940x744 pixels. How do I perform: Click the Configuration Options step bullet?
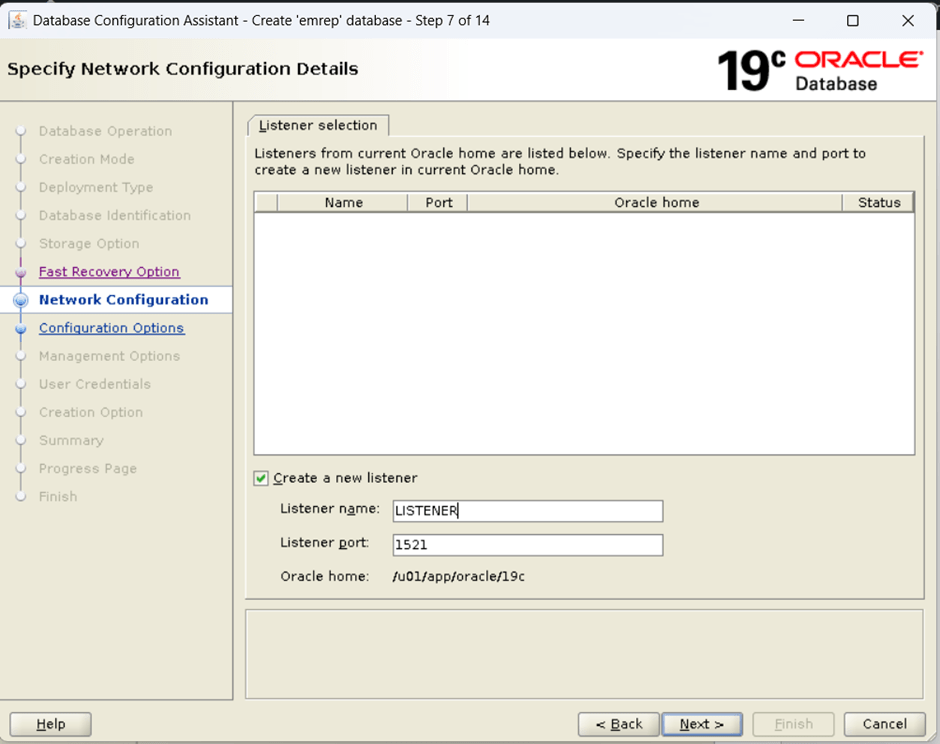tap(20, 329)
